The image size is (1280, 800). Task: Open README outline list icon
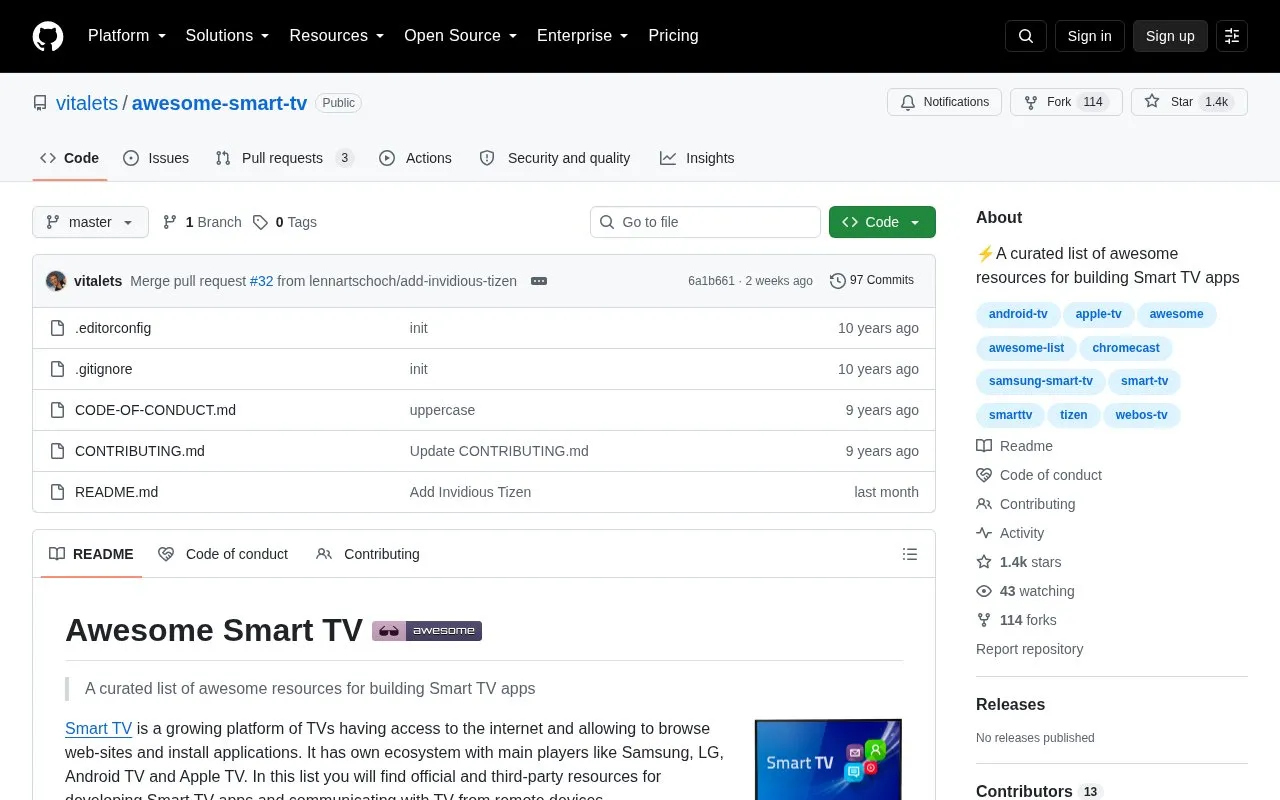pyautogui.click(x=910, y=554)
